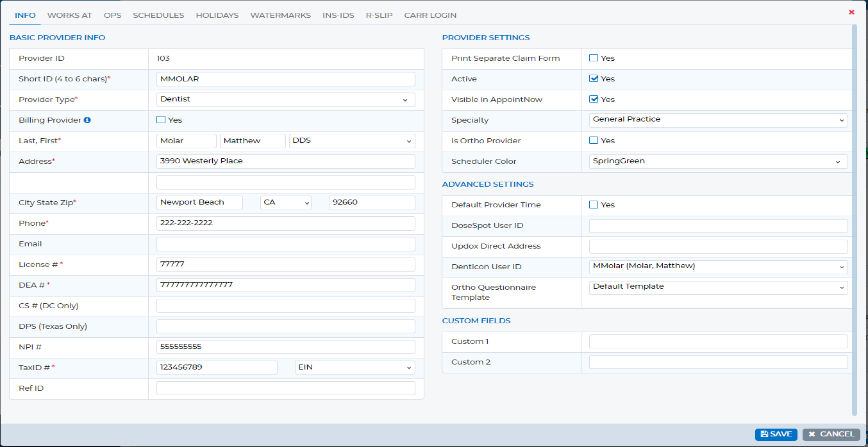
Task: Click the DEA # field
Action: (286, 285)
